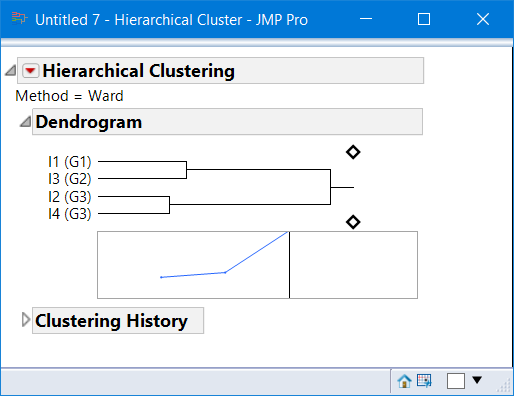The height and width of the screenshot is (396, 514).
Task: Click the Hierarchical Clustering title bar
Action: 220,70
